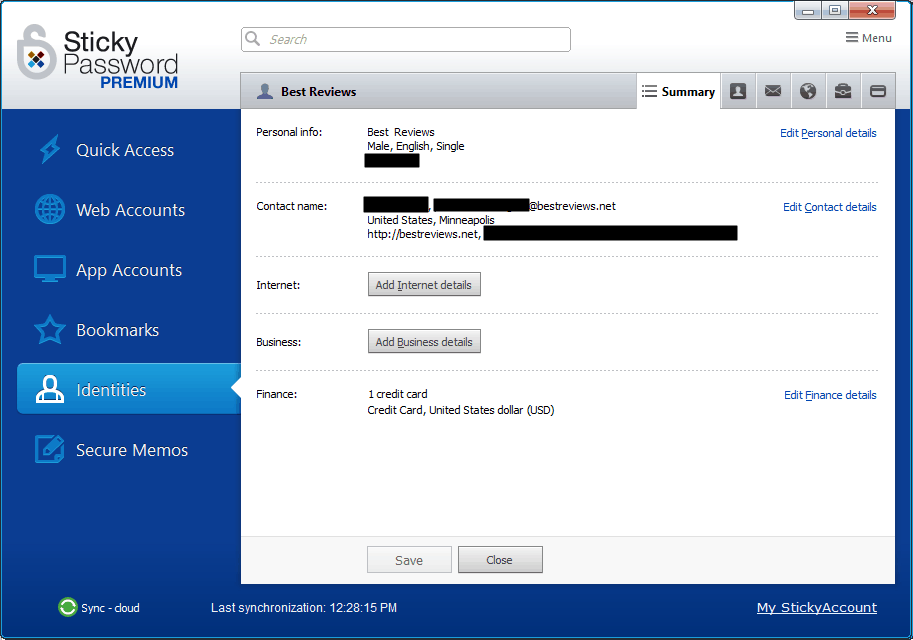Click the Save button
Screen dimensions: 913x640
(408, 560)
